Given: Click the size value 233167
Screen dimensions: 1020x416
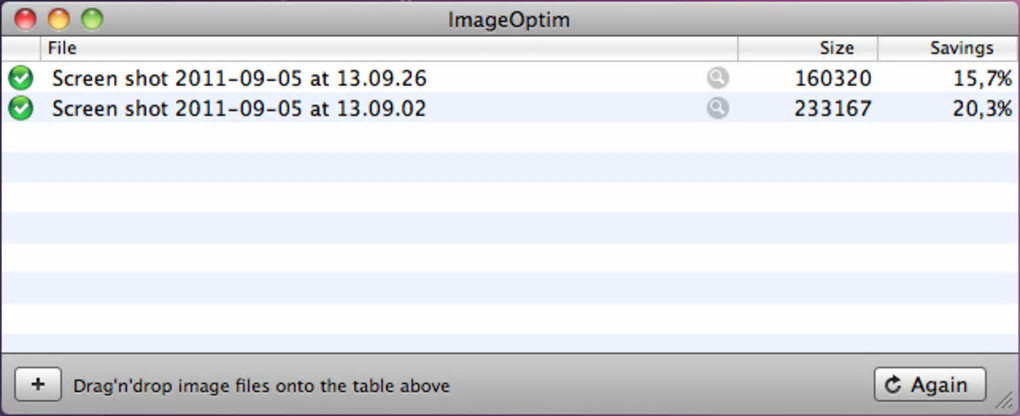Looking at the screenshot, I should pyautogui.click(x=833, y=108).
